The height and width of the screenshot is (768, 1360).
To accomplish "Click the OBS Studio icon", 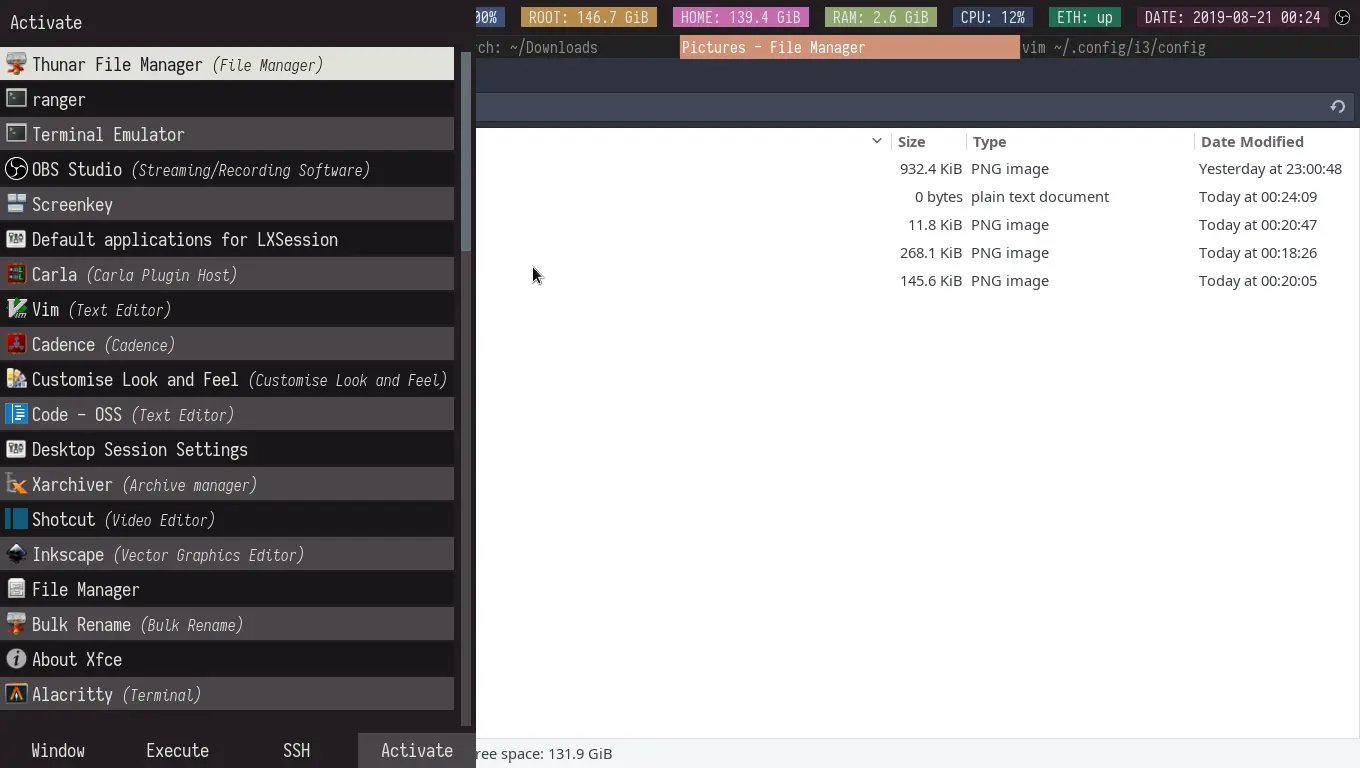I will 16,169.
